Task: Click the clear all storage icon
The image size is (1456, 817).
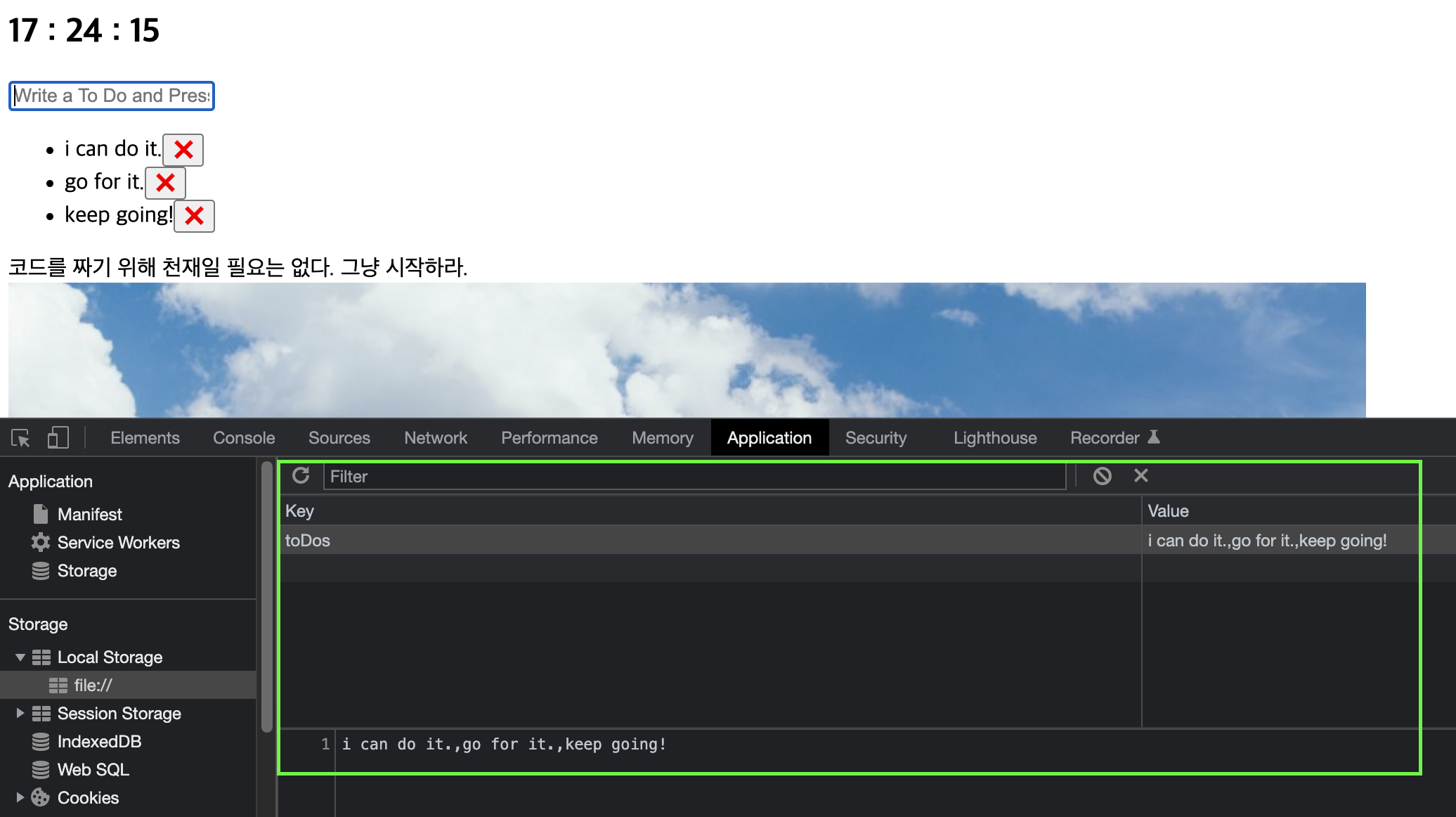Action: (x=1102, y=476)
